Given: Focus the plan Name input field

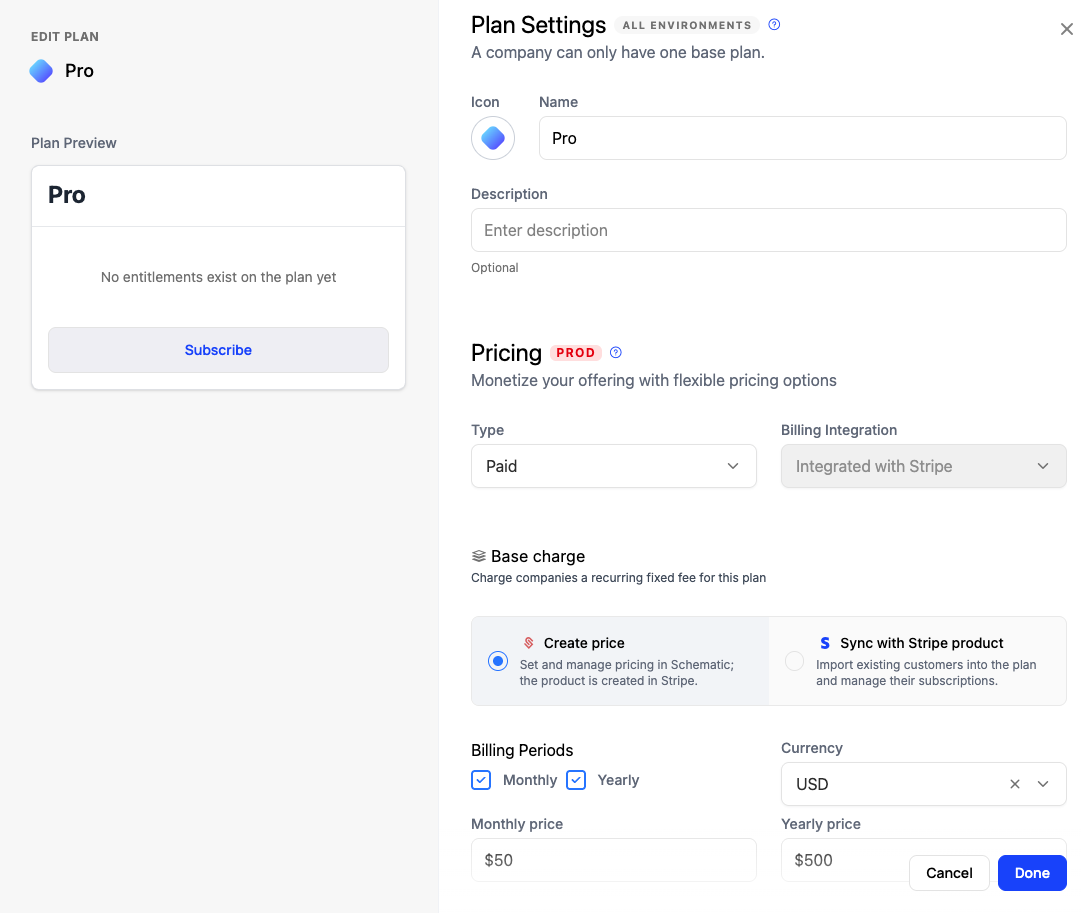Looking at the screenshot, I should tap(802, 138).
